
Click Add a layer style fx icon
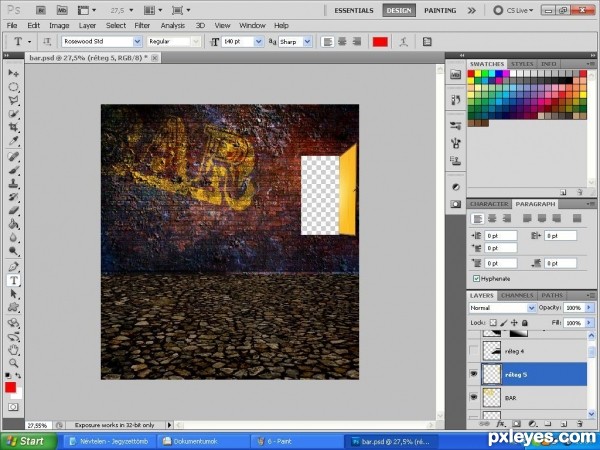(500, 424)
